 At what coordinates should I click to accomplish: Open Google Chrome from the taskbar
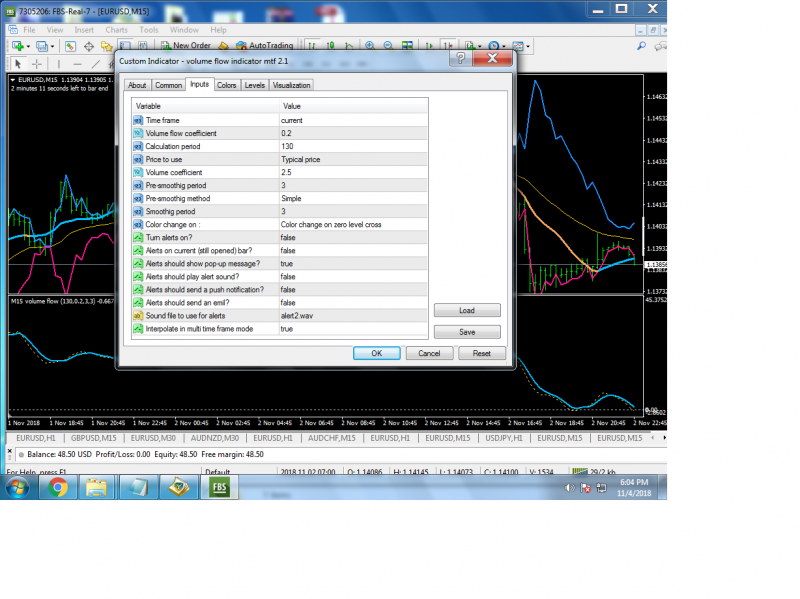tap(57, 487)
